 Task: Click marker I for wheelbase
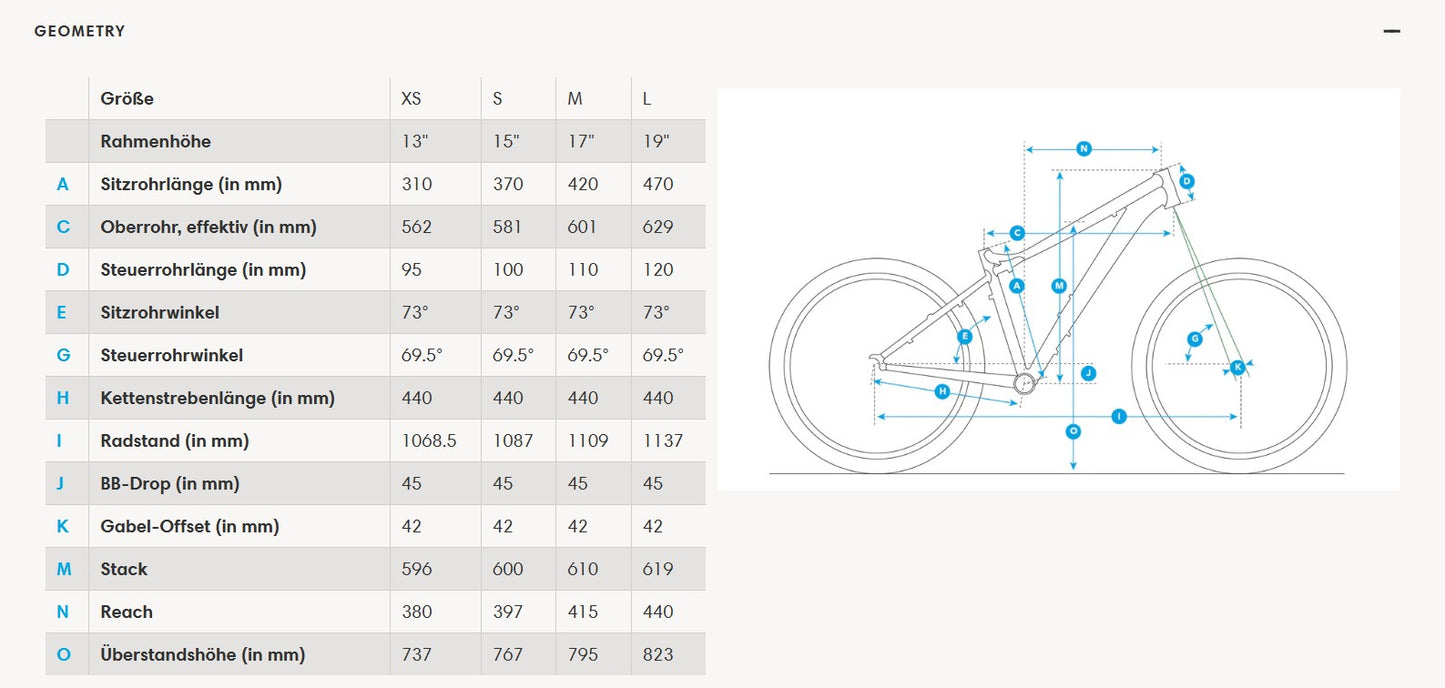coord(1119,416)
